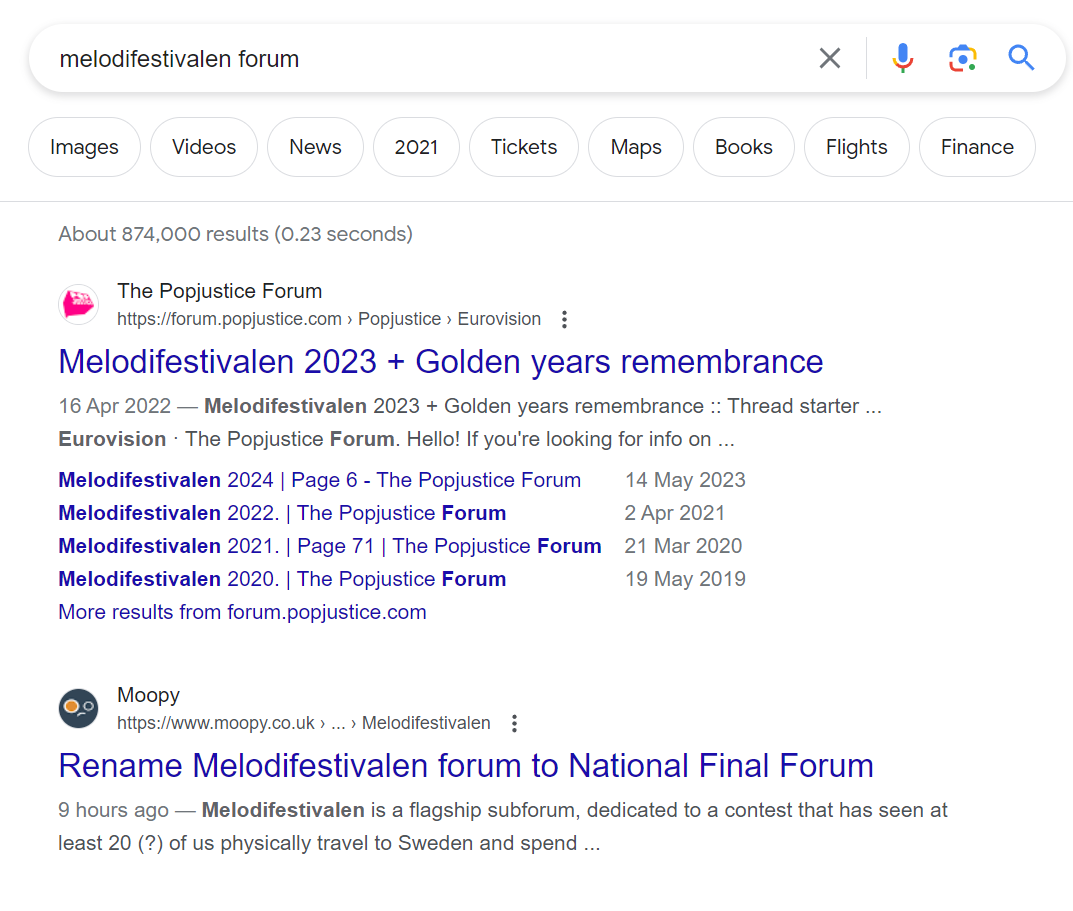Screen dimensions: 1073x911
Task: Open 'Rename Melodifestivalen forum to National Final Forum'
Action: click(x=466, y=766)
